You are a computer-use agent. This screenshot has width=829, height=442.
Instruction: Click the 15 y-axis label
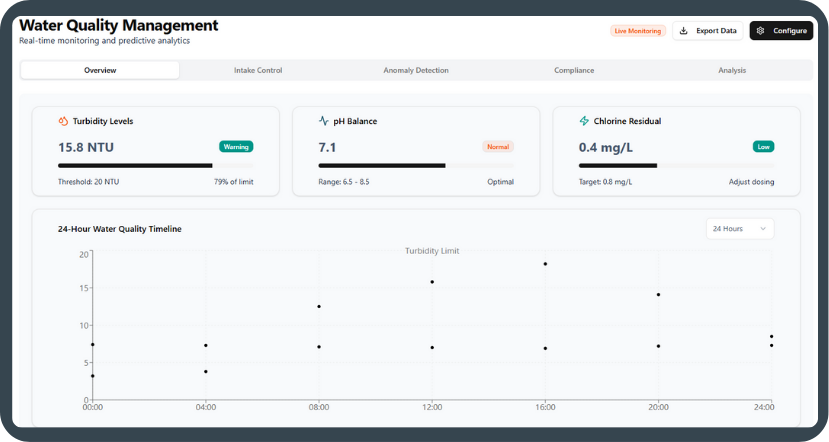point(84,288)
